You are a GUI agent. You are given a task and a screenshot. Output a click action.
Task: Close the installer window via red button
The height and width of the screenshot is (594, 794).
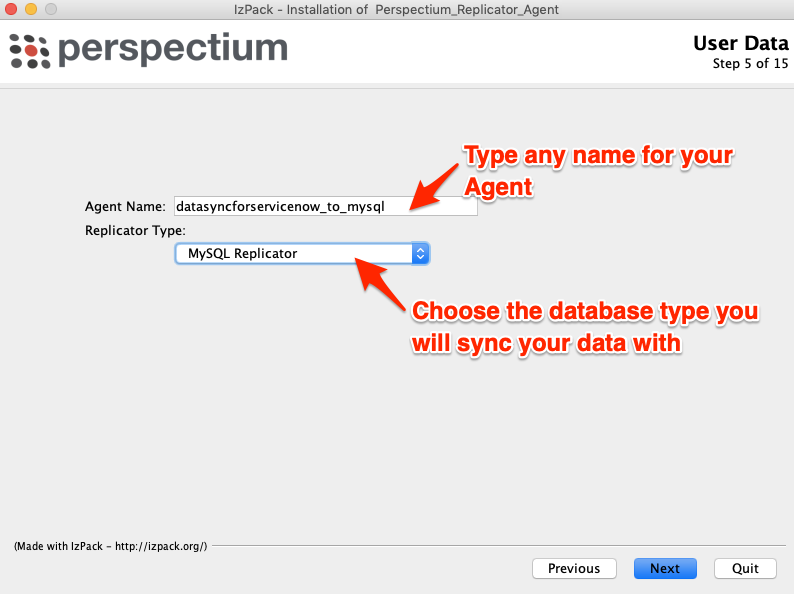click(11, 9)
